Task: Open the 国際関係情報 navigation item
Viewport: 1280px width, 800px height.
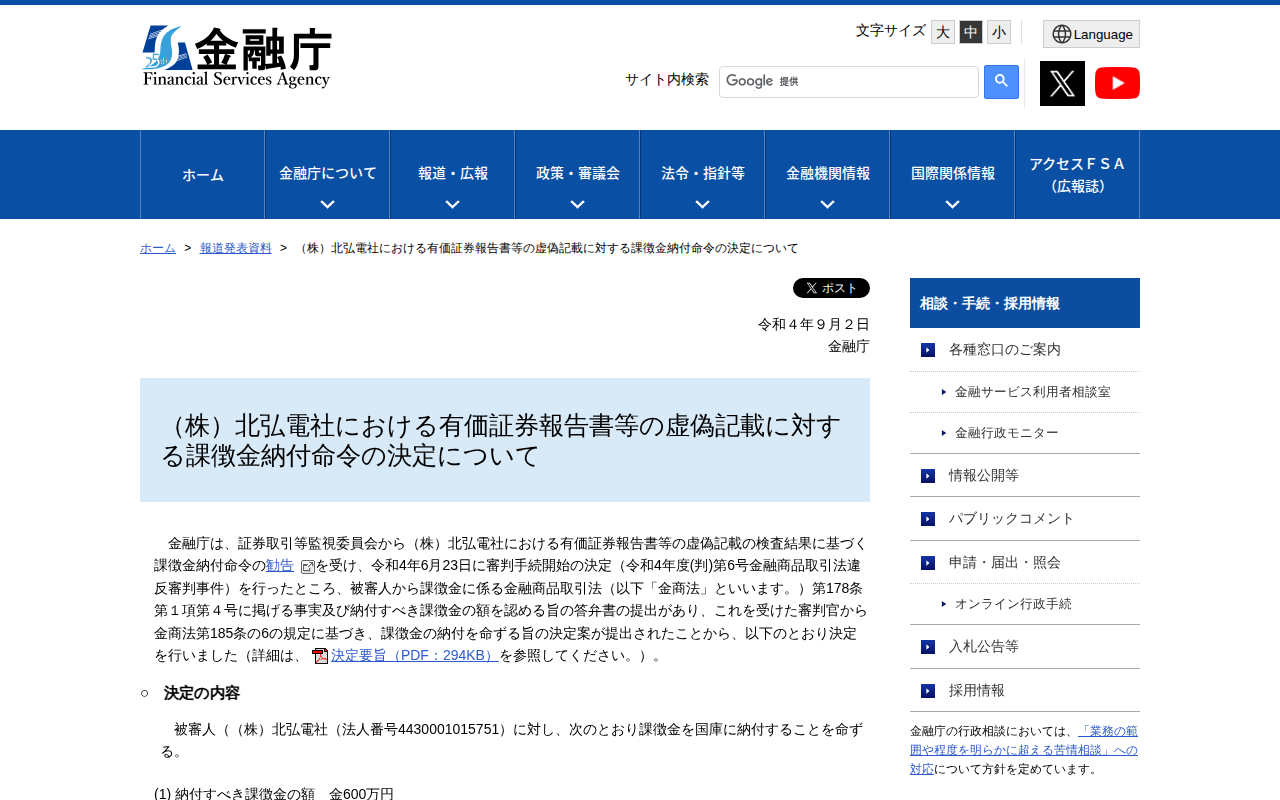Action: point(952,174)
